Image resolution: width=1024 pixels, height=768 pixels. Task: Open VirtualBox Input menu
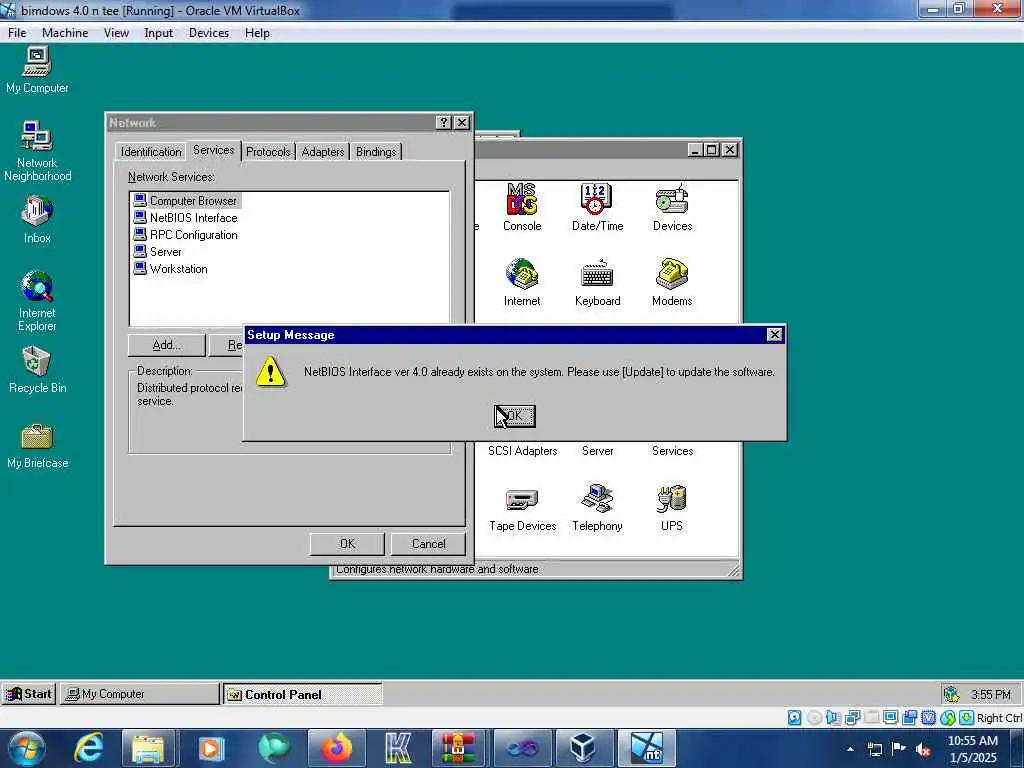[x=158, y=33]
